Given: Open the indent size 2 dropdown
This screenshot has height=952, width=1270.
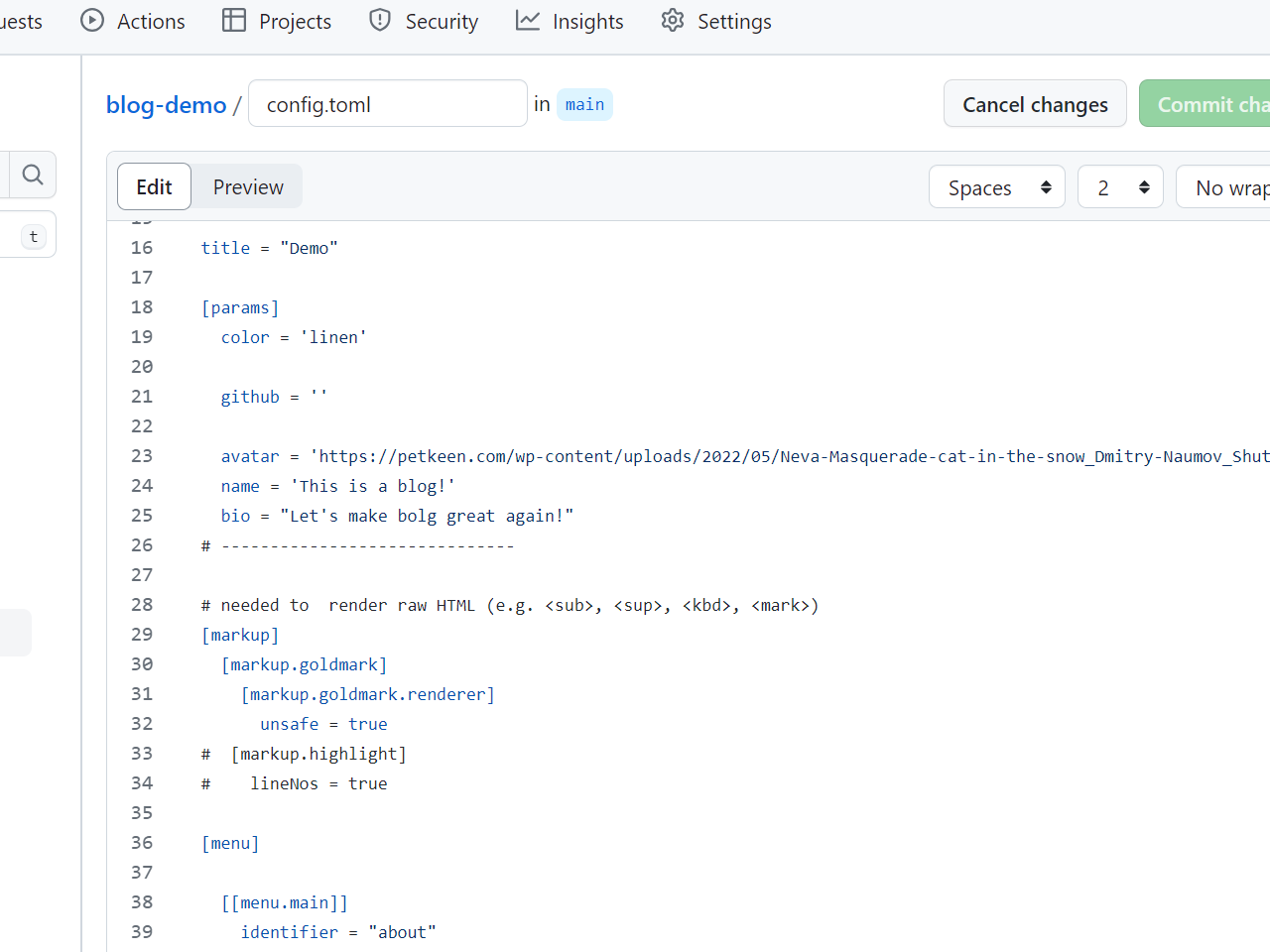Looking at the screenshot, I should click(x=1121, y=186).
